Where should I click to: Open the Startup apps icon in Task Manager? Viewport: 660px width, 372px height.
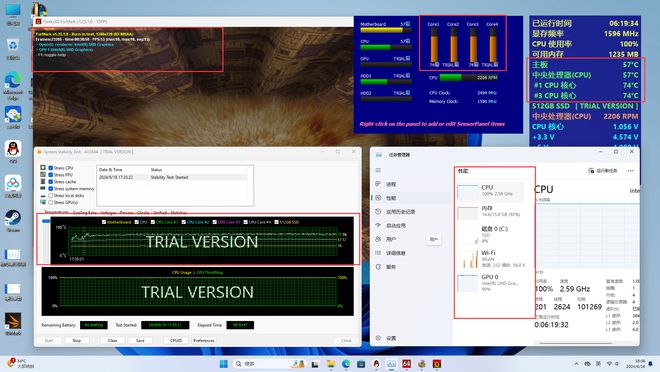coord(378,226)
